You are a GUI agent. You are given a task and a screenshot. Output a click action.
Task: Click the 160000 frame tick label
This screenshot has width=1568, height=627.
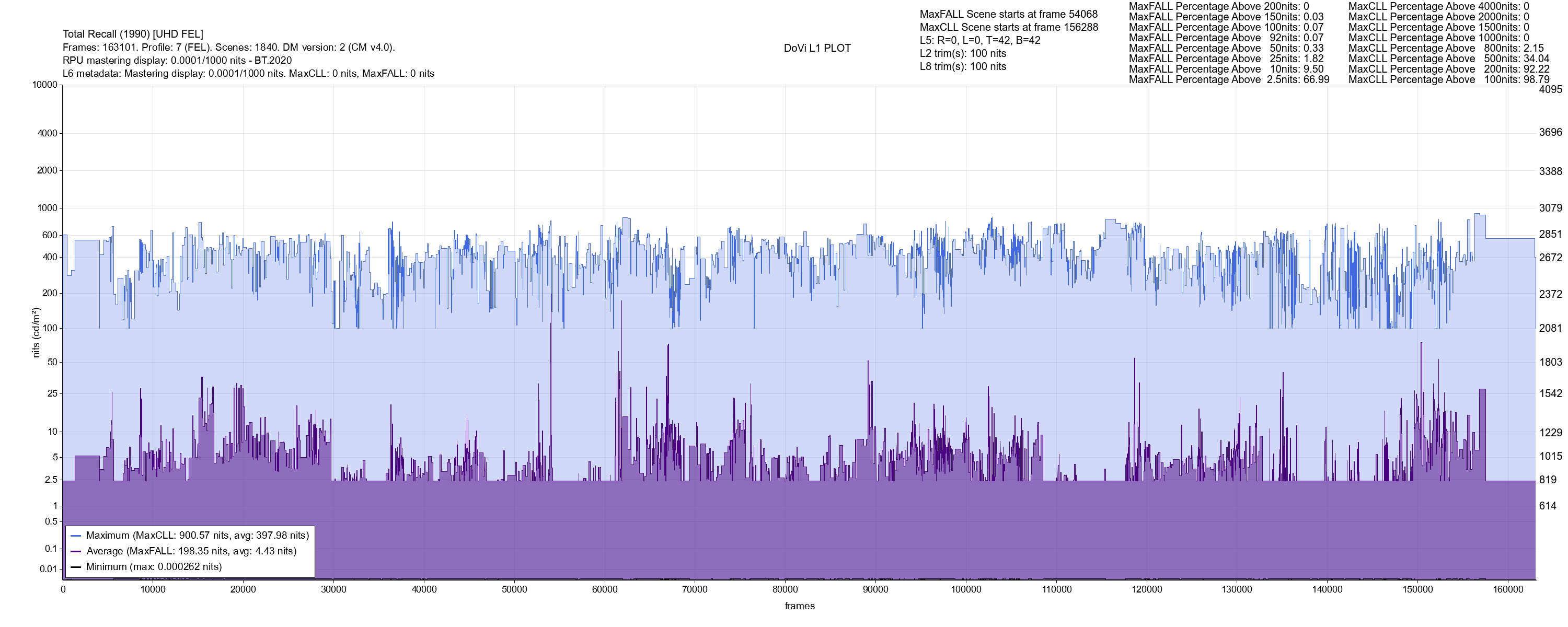click(x=1508, y=589)
